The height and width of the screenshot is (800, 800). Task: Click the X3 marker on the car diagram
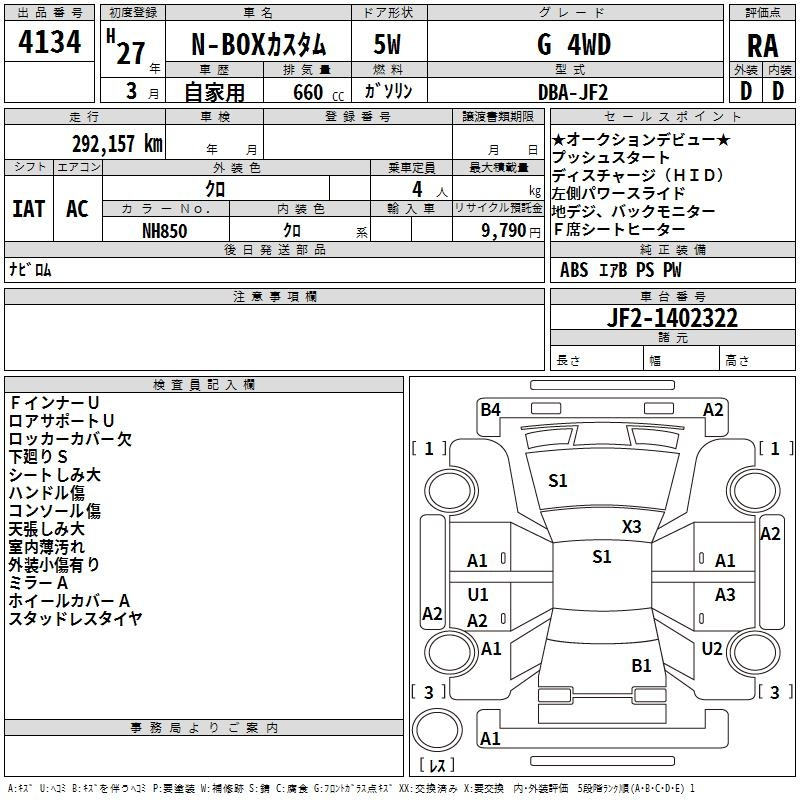click(x=631, y=527)
